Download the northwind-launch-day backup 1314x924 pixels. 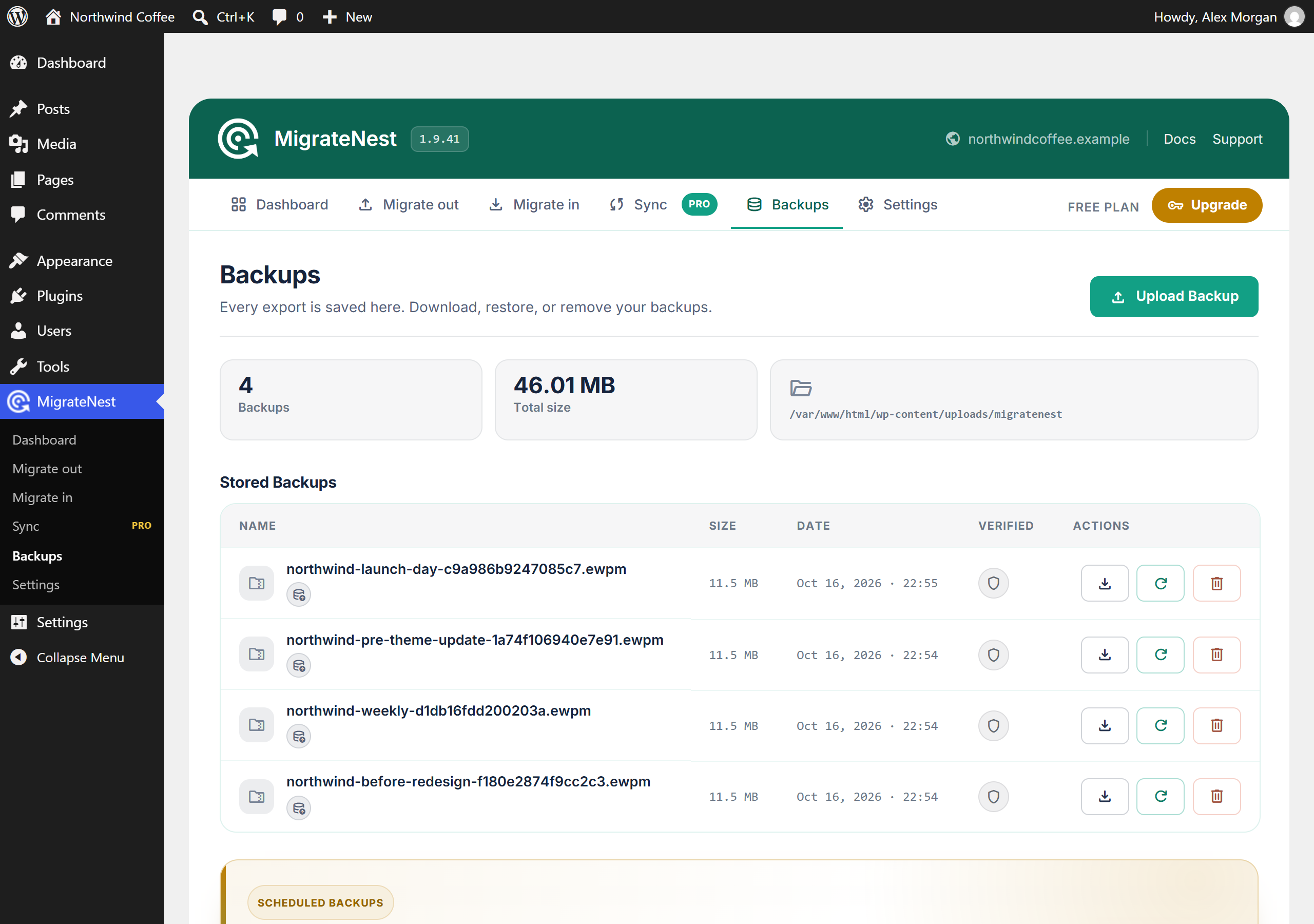tap(1104, 583)
